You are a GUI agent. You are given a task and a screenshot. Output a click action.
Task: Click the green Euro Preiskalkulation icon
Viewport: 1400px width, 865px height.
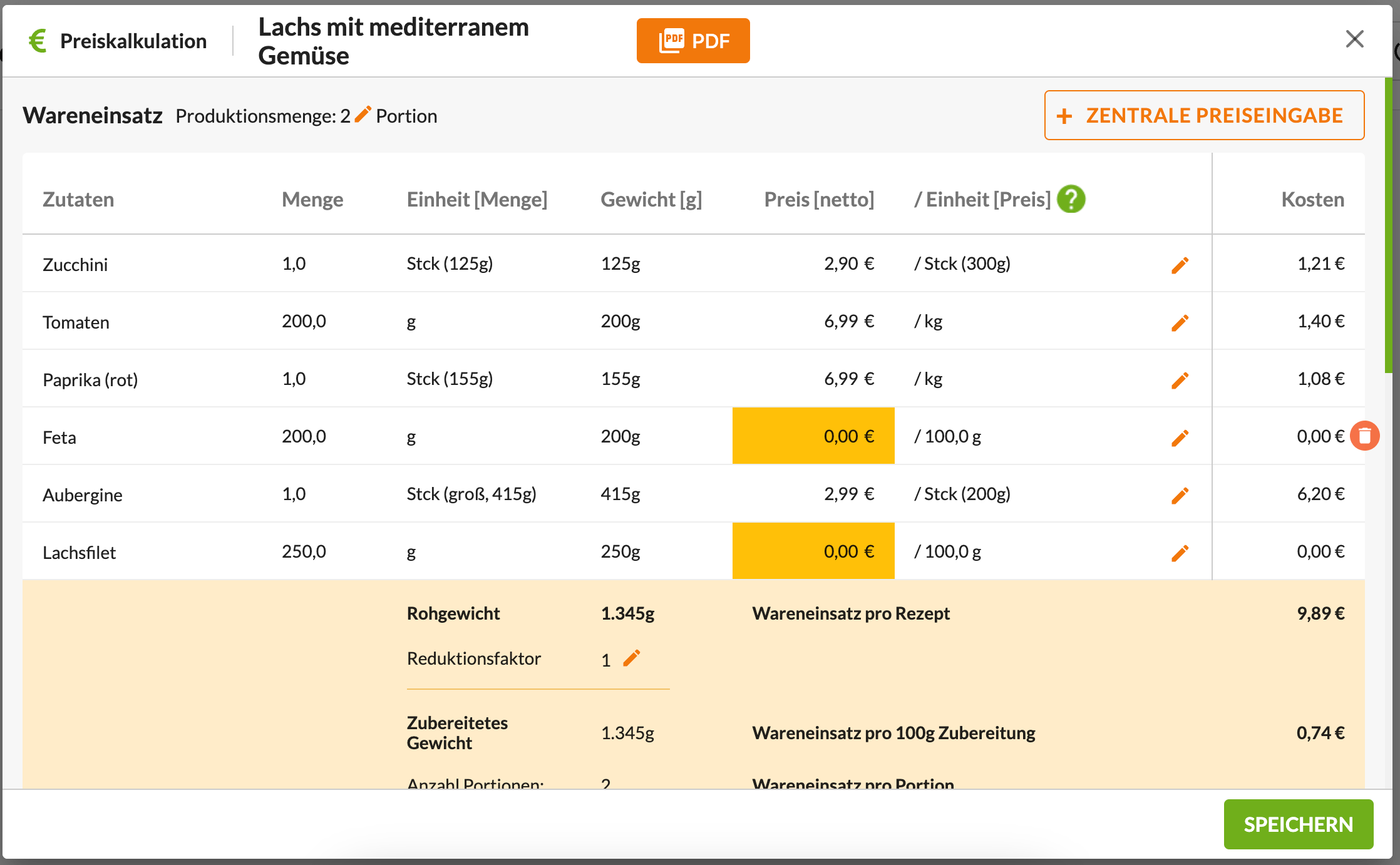38,41
